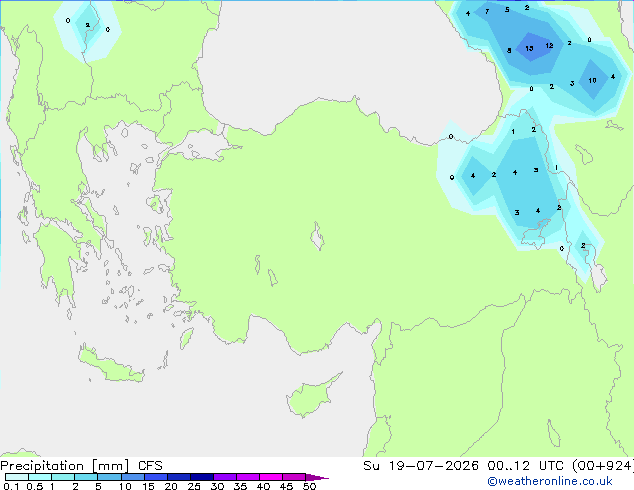Click the map precipitation value 13
Viewport: 634px width, 490px height.
(x=529, y=49)
